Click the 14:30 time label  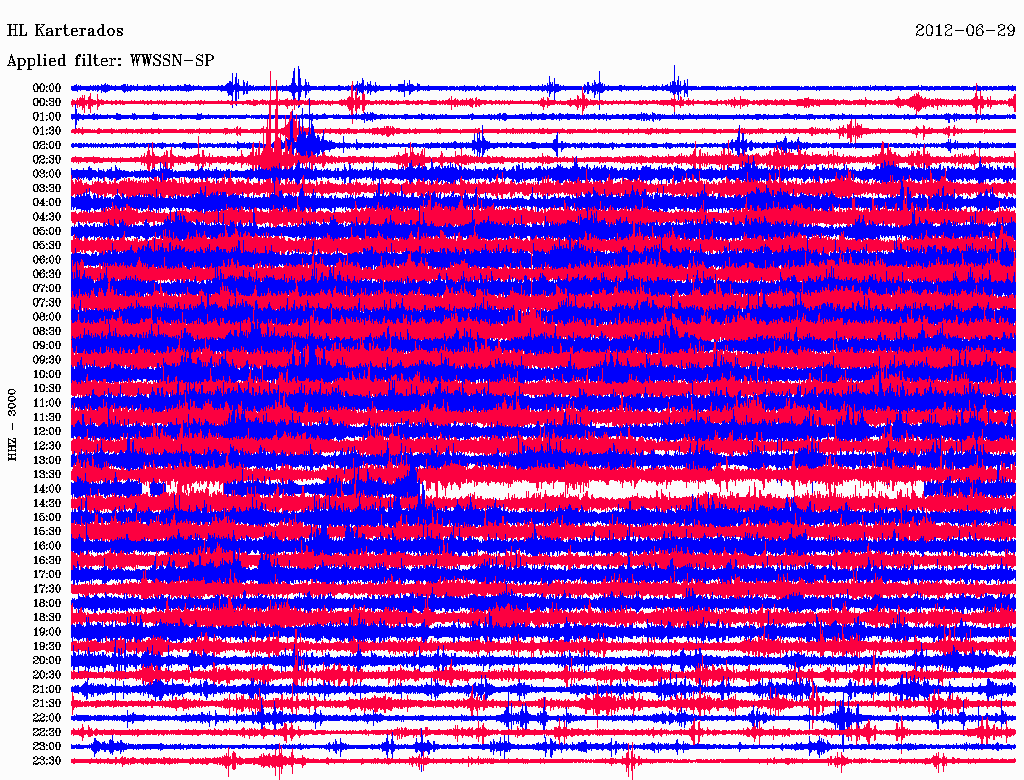point(47,504)
